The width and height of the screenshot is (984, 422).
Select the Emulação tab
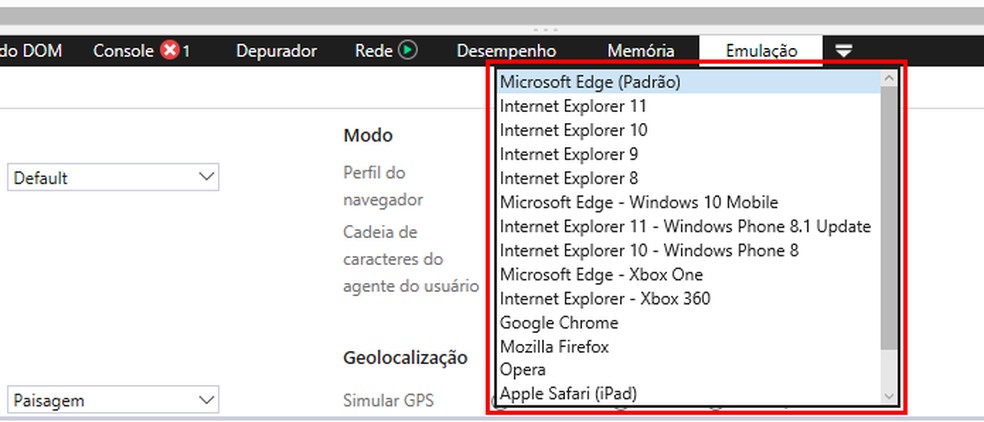point(761,51)
